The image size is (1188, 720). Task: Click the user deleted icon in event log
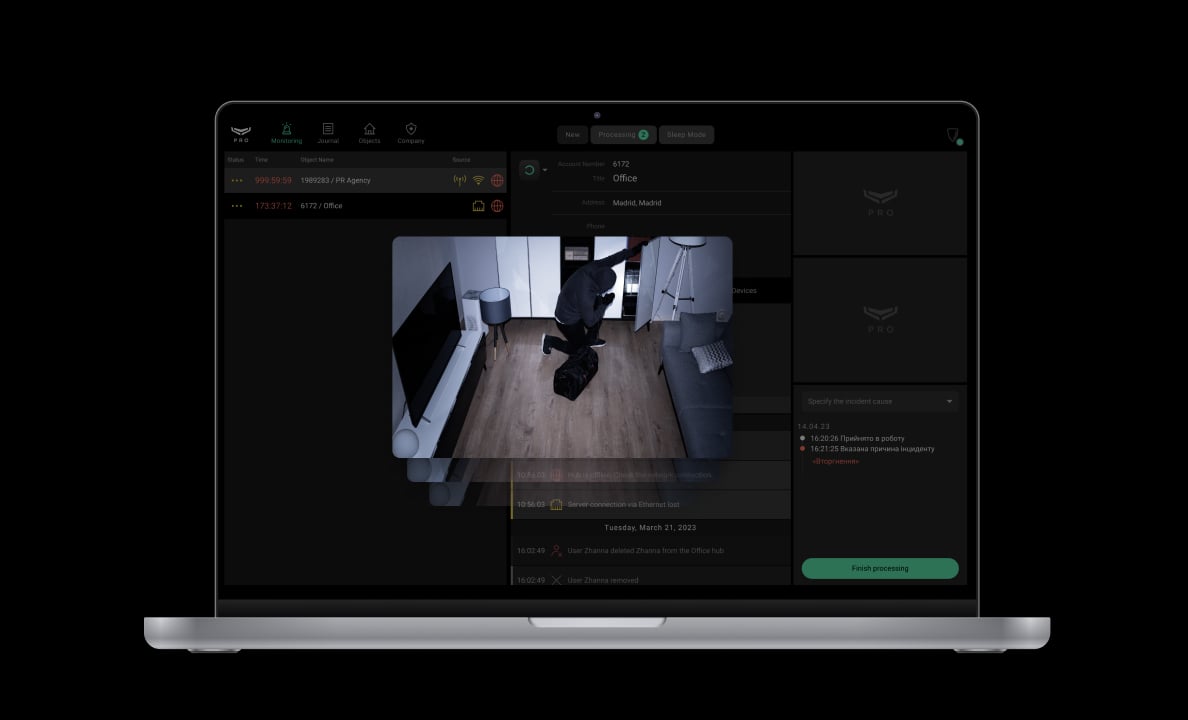point(556,551)
